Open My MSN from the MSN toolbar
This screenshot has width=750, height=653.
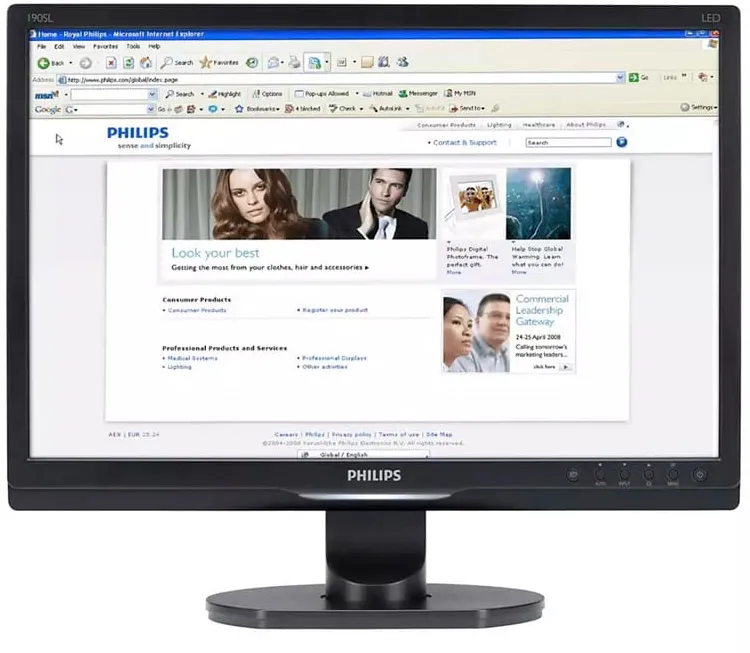460,93
